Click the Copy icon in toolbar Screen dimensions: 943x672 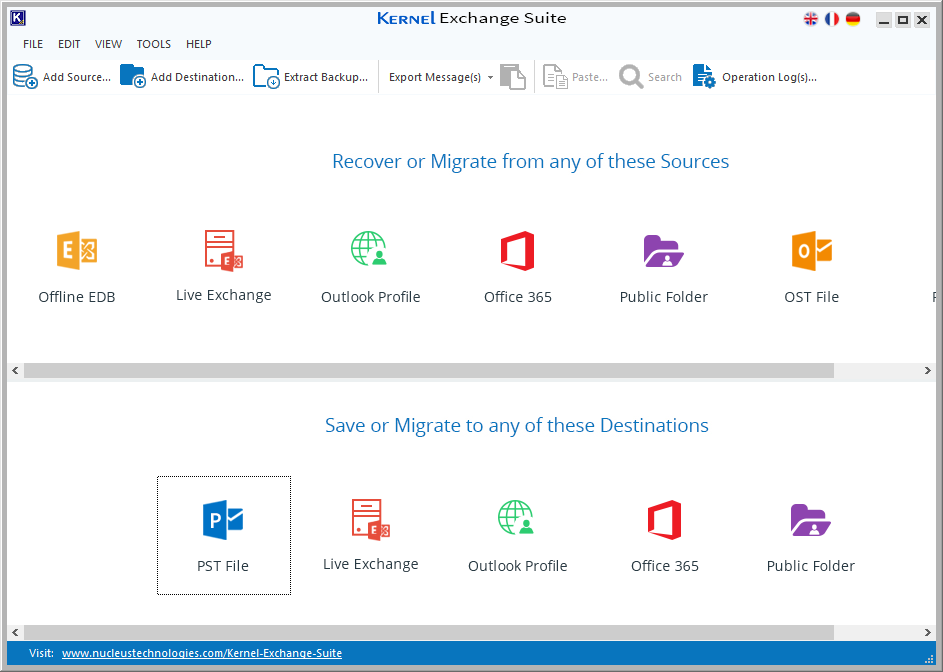tap(513, 77)
